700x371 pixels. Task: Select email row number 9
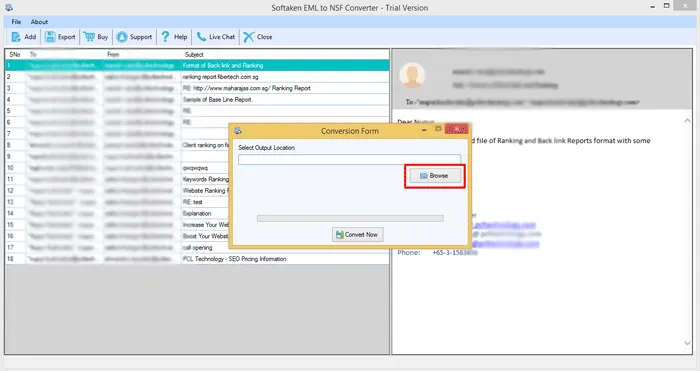click(x=117, y=156)
